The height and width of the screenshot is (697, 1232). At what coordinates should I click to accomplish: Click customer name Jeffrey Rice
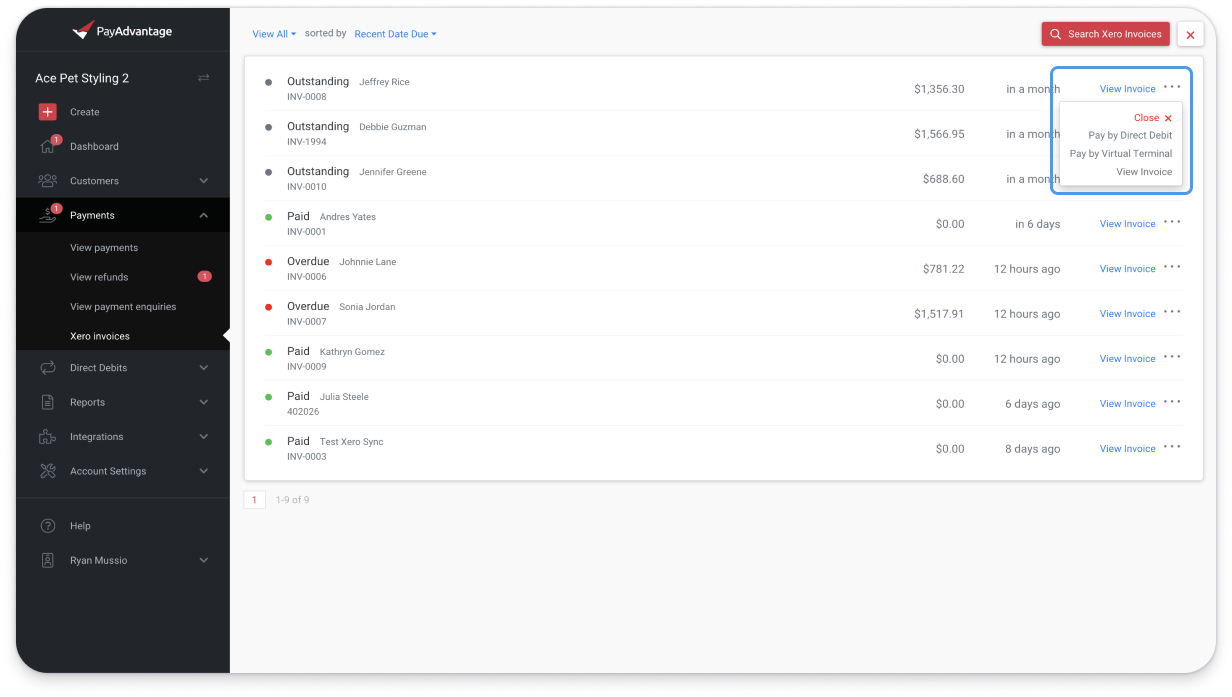tap(384, 82)
